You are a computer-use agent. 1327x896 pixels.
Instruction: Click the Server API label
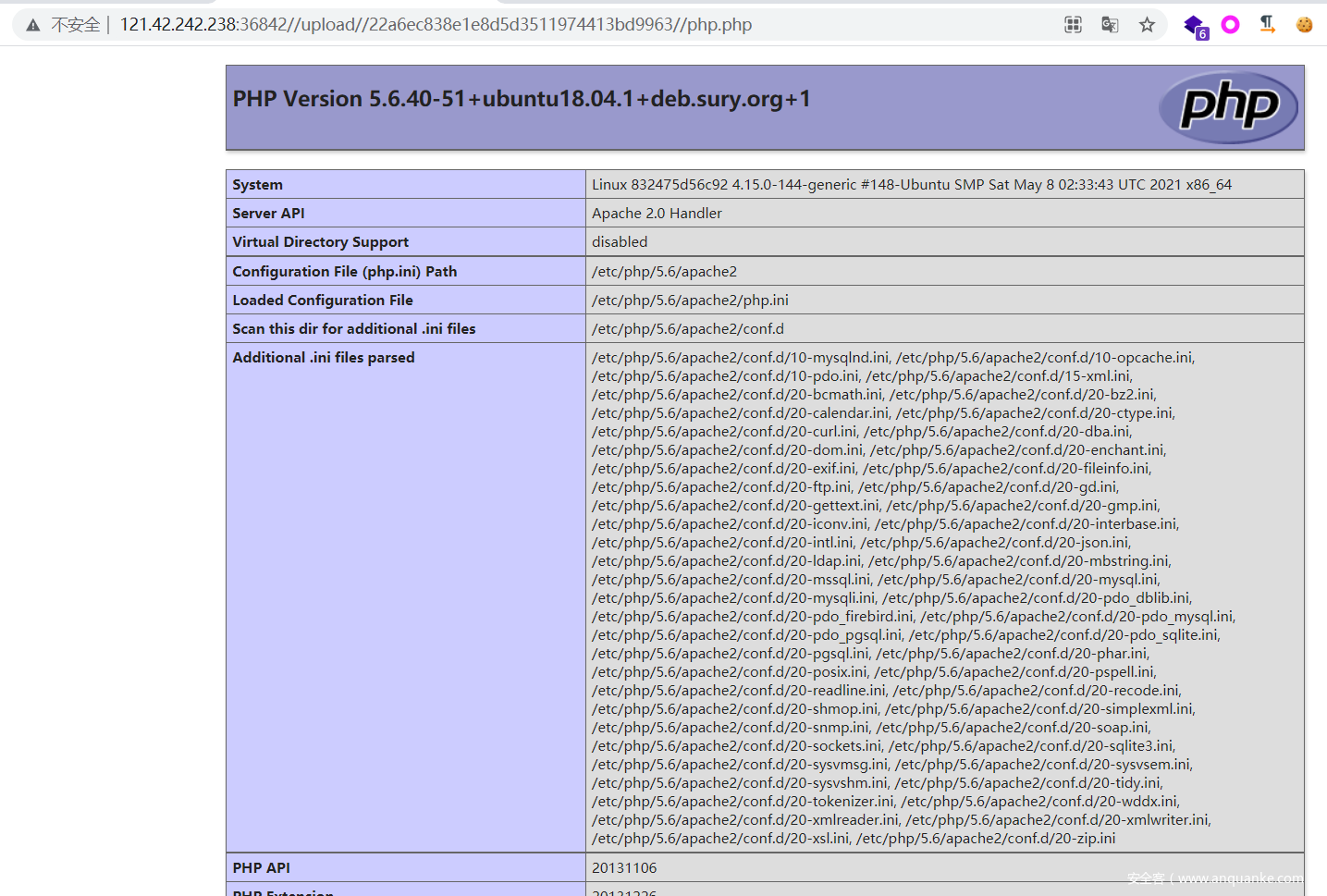tap(268, 214)
